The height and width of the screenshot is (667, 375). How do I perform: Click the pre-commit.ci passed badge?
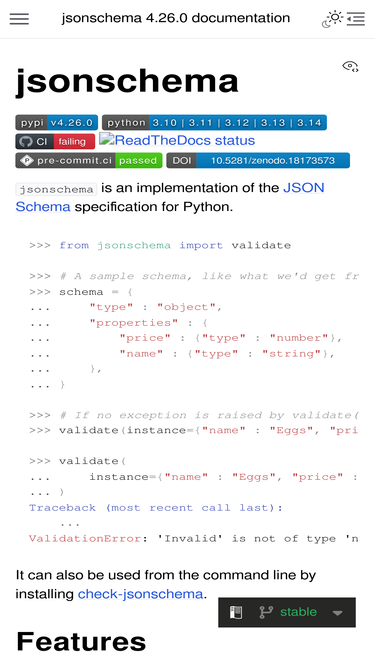pyautogui.click(x=89, y=161)
